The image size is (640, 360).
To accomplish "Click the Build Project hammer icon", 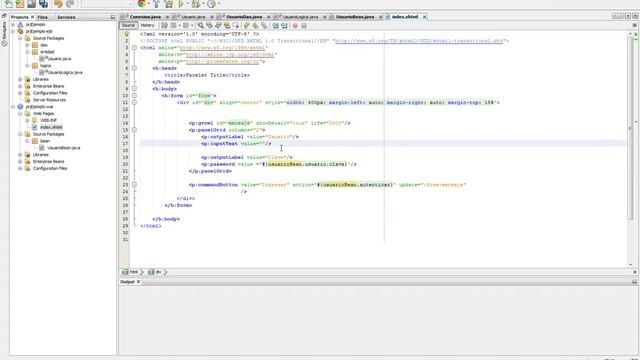I will tap(156, 4).
